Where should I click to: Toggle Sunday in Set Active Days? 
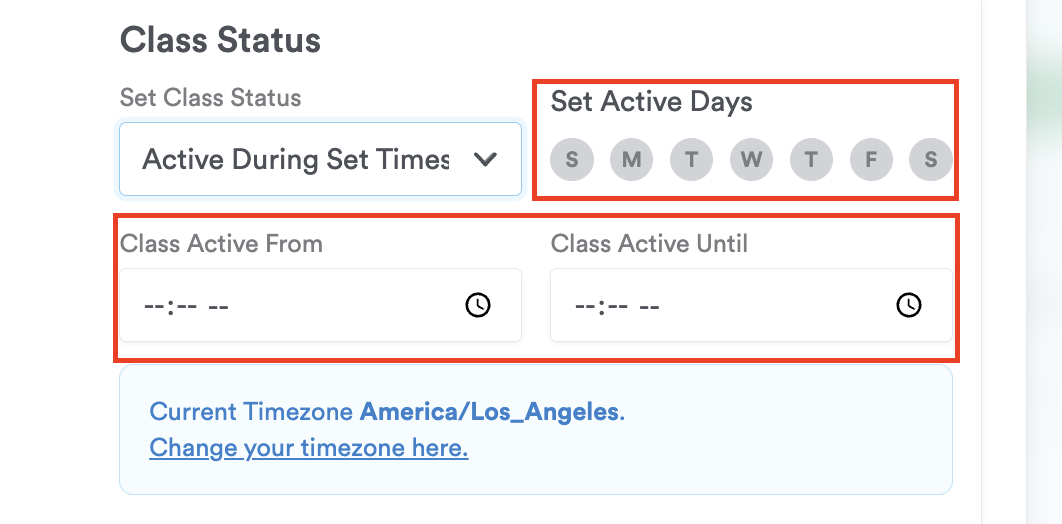571,159
